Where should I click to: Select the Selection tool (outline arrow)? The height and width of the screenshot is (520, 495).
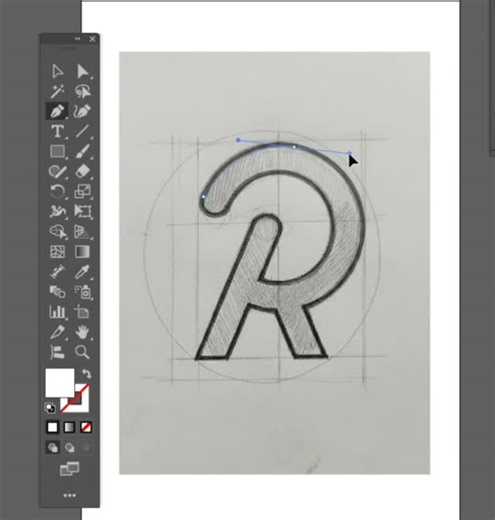pos(57,71)
